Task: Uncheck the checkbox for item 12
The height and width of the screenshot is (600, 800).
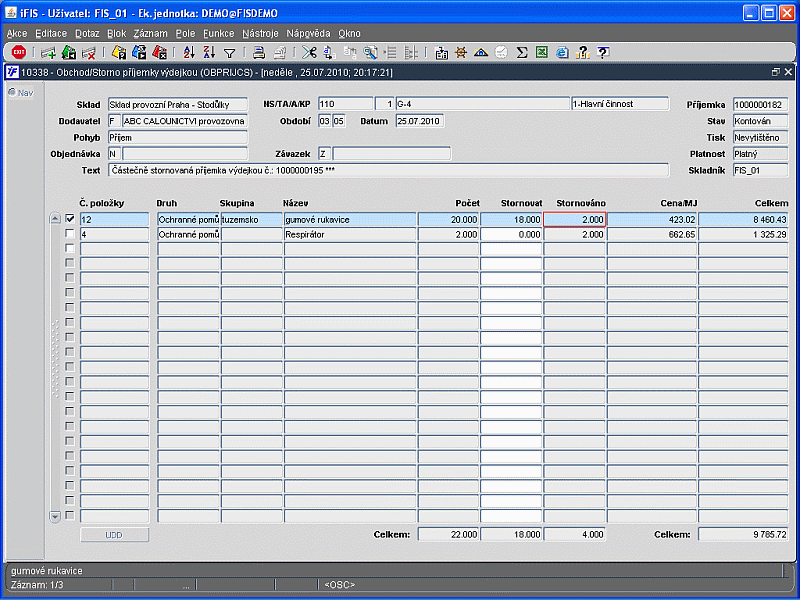Action: click(x=70, y=219)
